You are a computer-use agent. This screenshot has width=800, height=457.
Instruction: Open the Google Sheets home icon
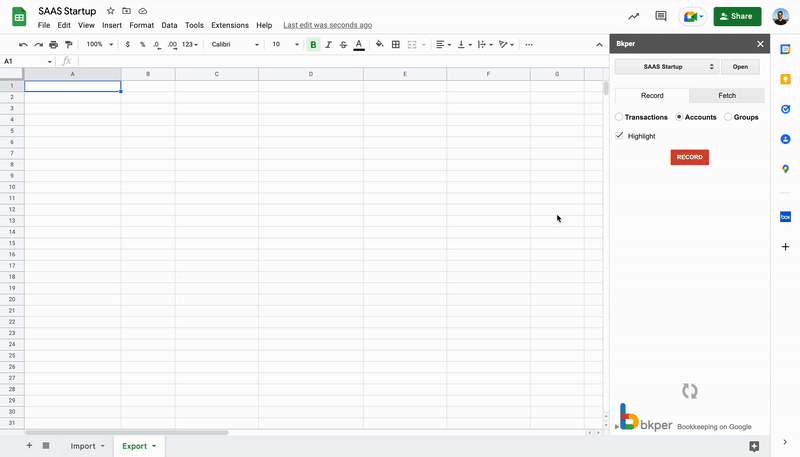click(x=19, y=17)
